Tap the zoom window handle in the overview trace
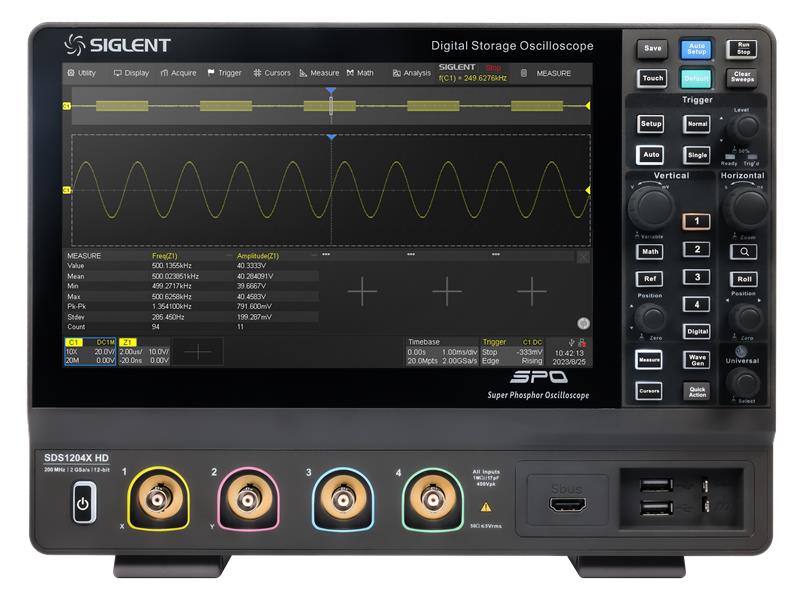This screenshot has width=800, height=600. pos(331,106)
